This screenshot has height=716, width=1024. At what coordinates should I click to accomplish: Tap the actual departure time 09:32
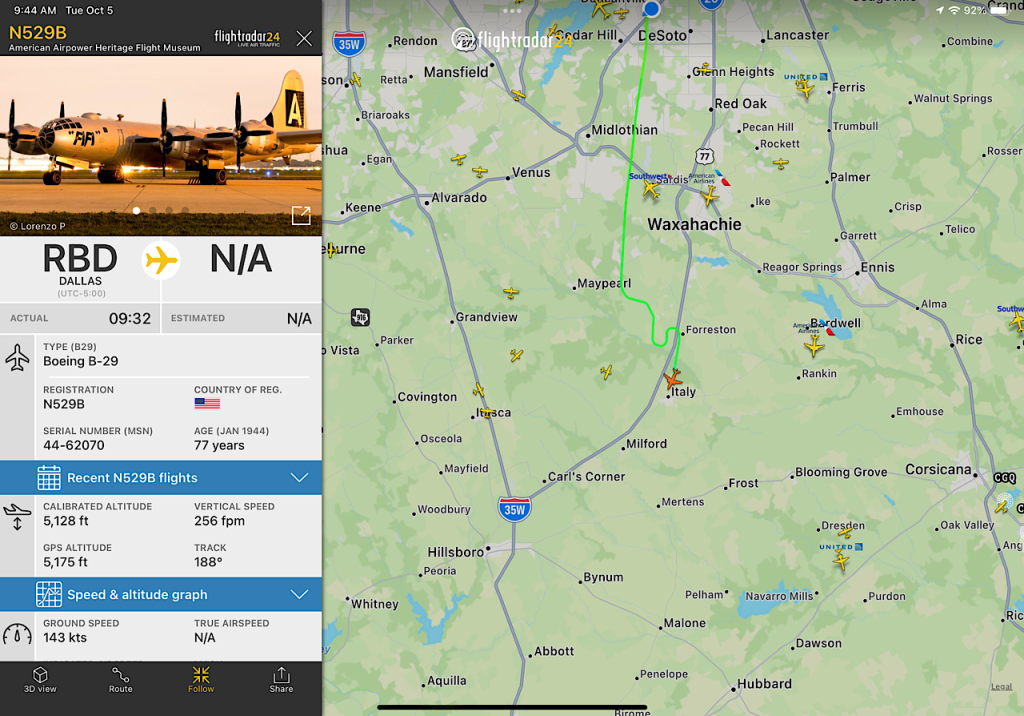(x=130, y=319)
